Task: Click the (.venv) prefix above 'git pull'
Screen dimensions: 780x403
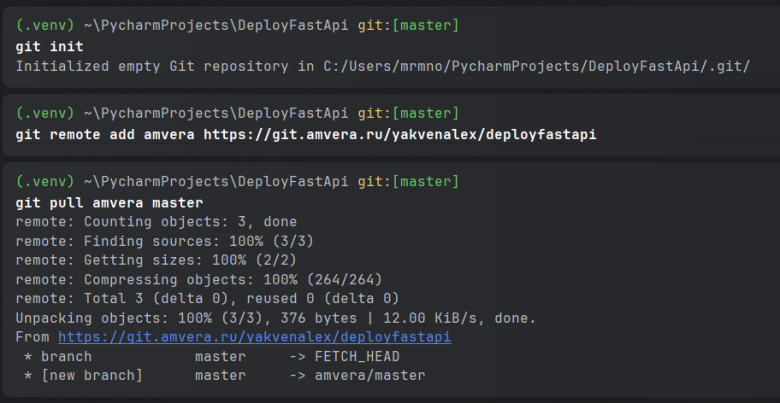Action: point(45,182)
